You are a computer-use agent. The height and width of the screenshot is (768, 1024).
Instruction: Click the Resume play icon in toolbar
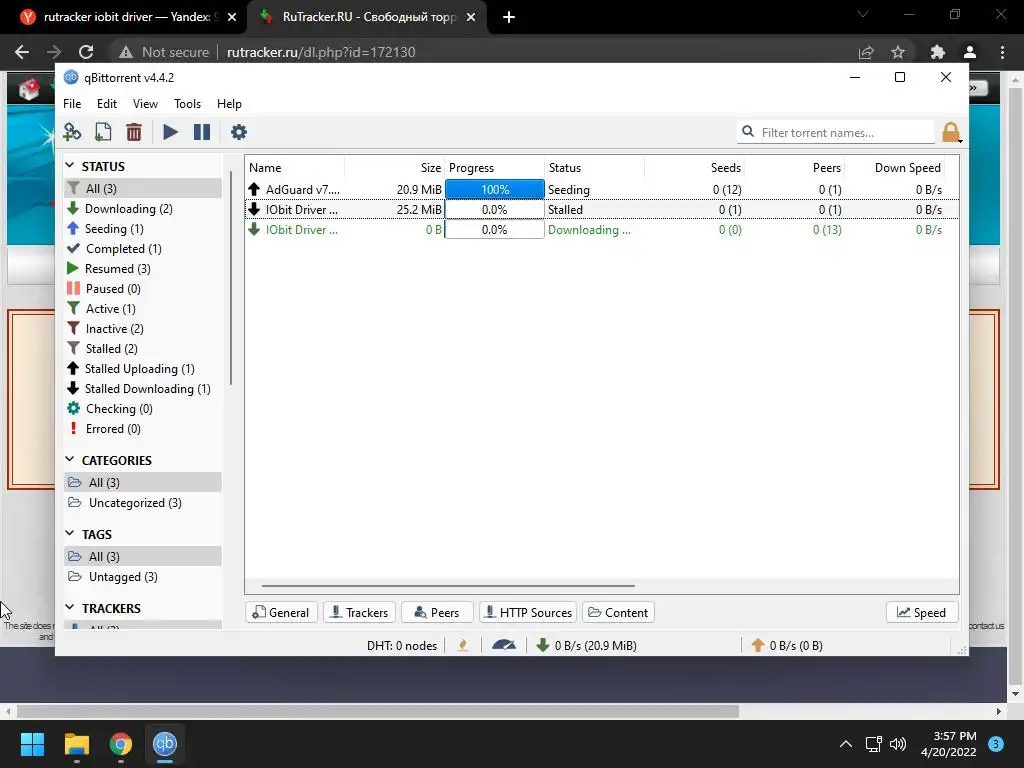[x=170, y=132]
